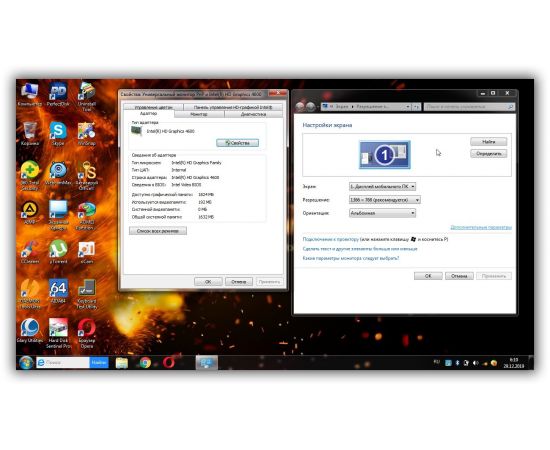Open the 360 Total Security shortcut
Viewport: 550px width, 450px height.
pos(29,175)
